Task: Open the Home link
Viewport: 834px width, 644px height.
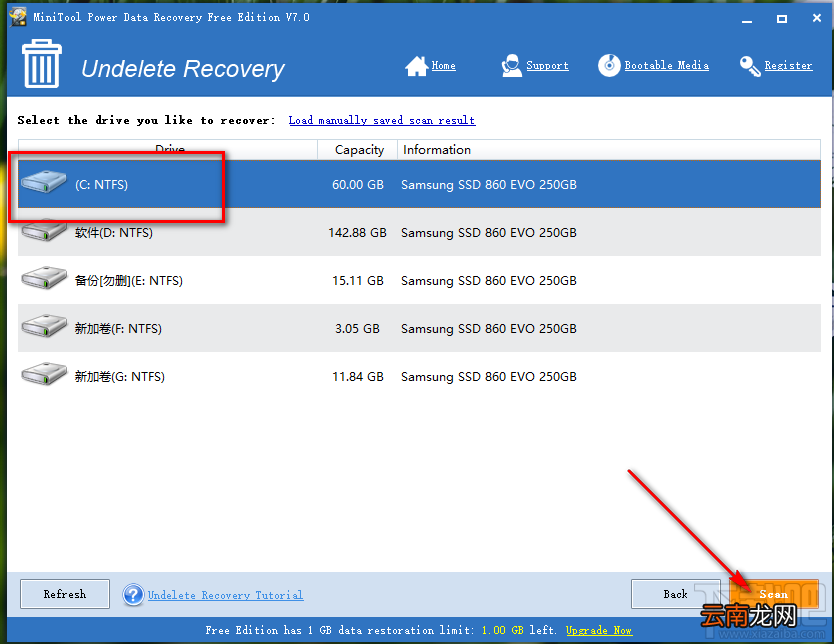Action: point(444,65)
